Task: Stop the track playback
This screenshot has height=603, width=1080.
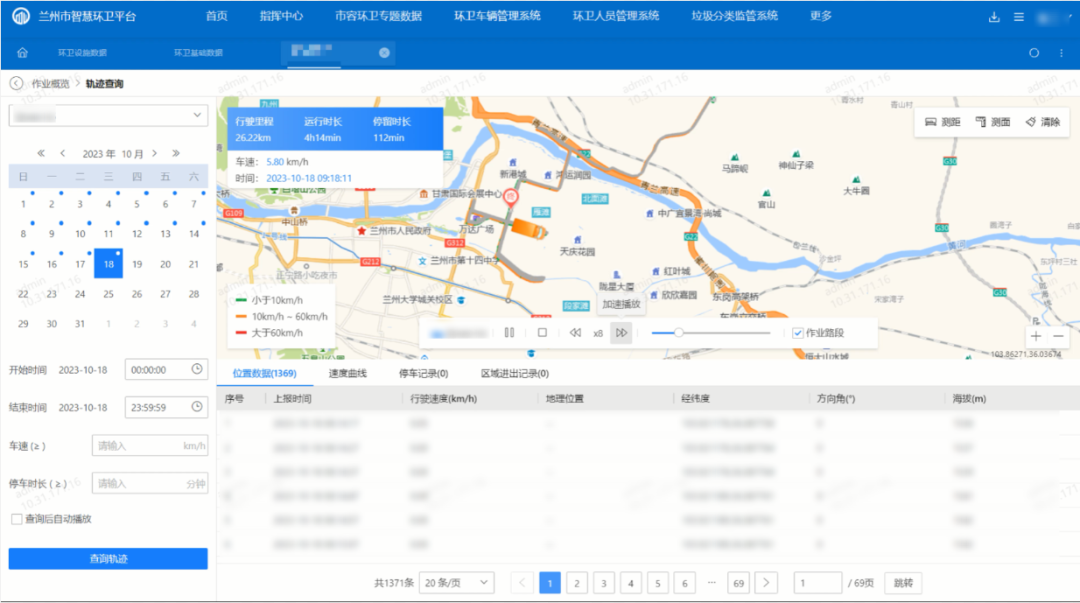Action: pyautogui.click(x=542, y=333)
